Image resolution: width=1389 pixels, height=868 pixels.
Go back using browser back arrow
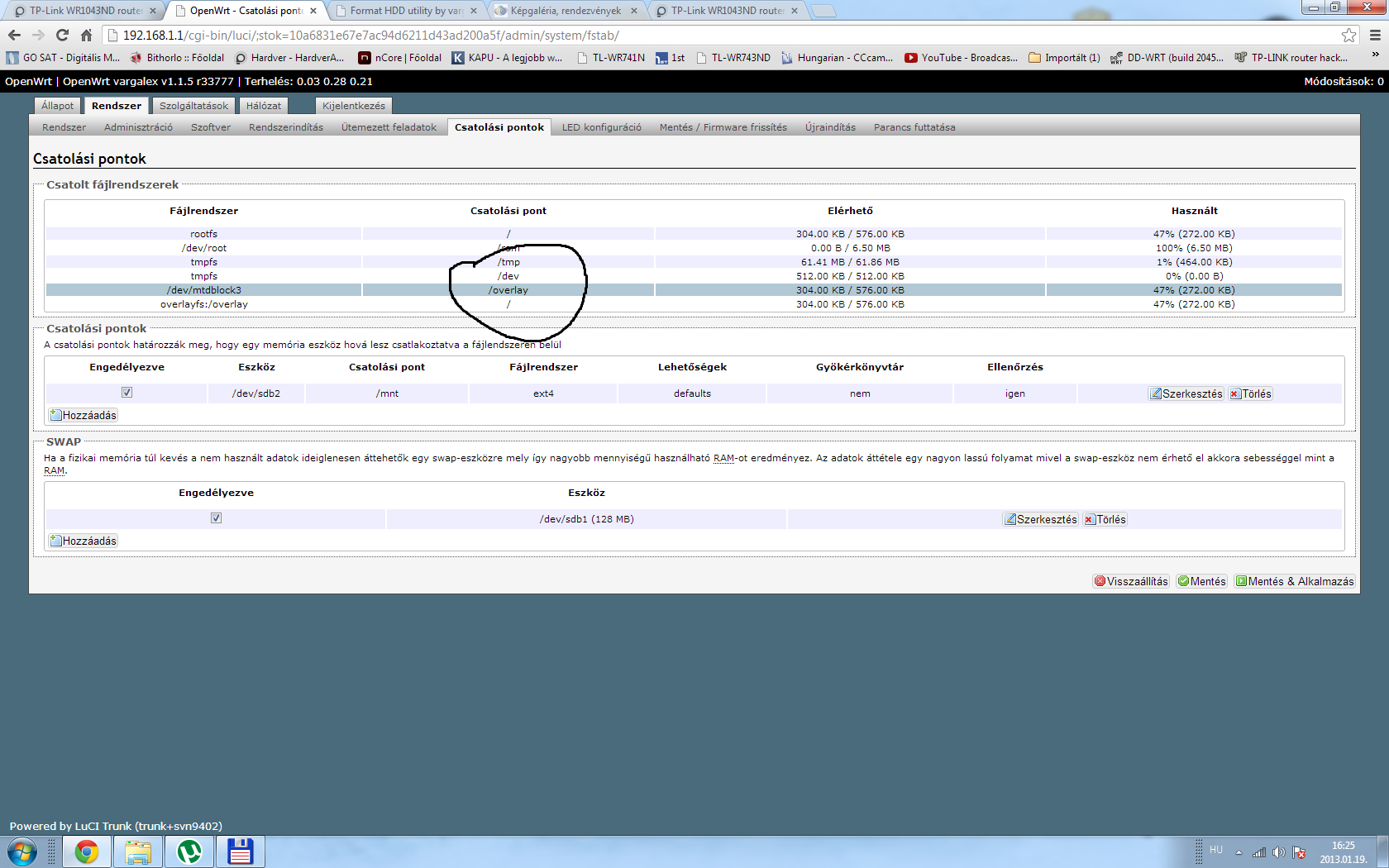point(14,35)
